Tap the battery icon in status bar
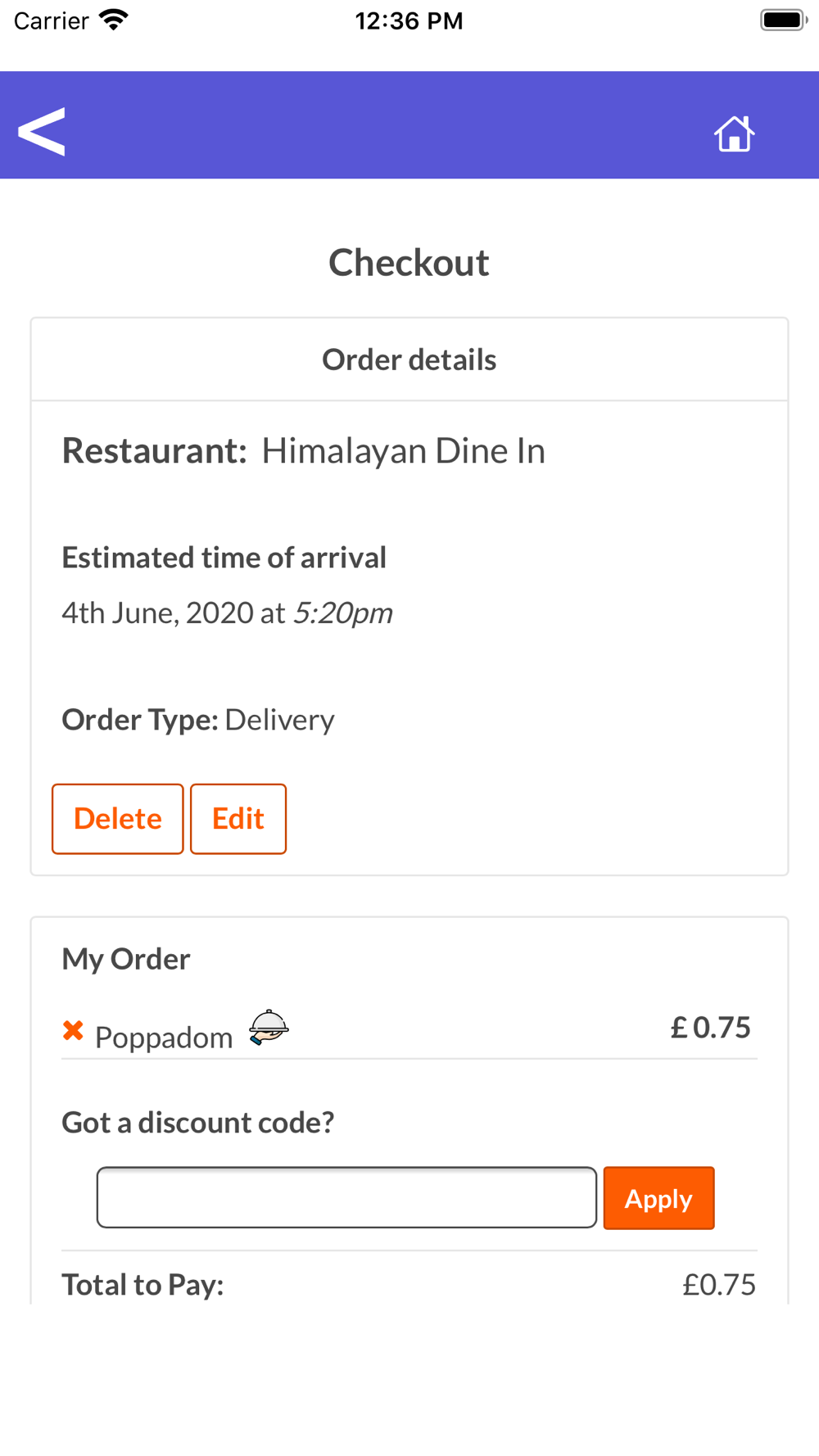Viewport: 819px width, 1456px height. [783, 20]
